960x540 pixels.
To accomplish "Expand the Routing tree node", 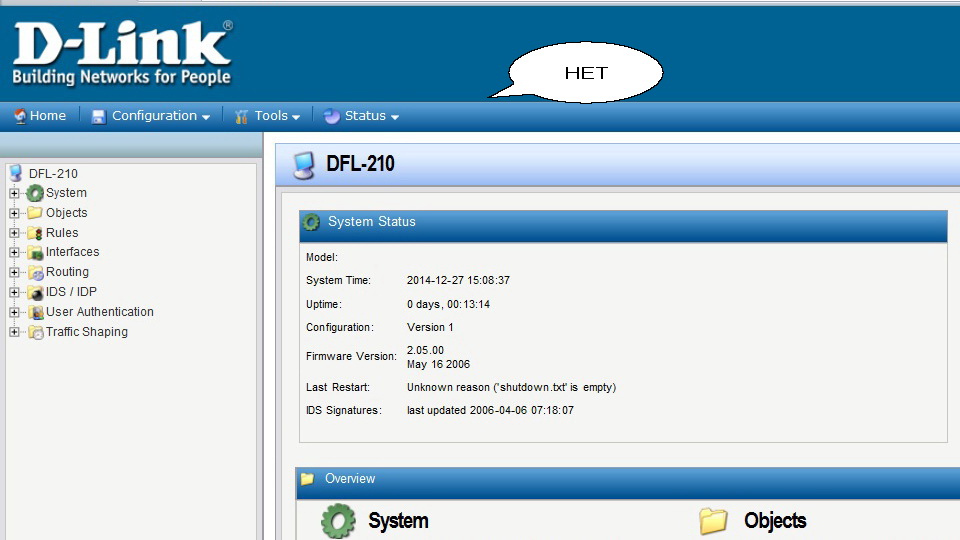I will coord(14,272).
